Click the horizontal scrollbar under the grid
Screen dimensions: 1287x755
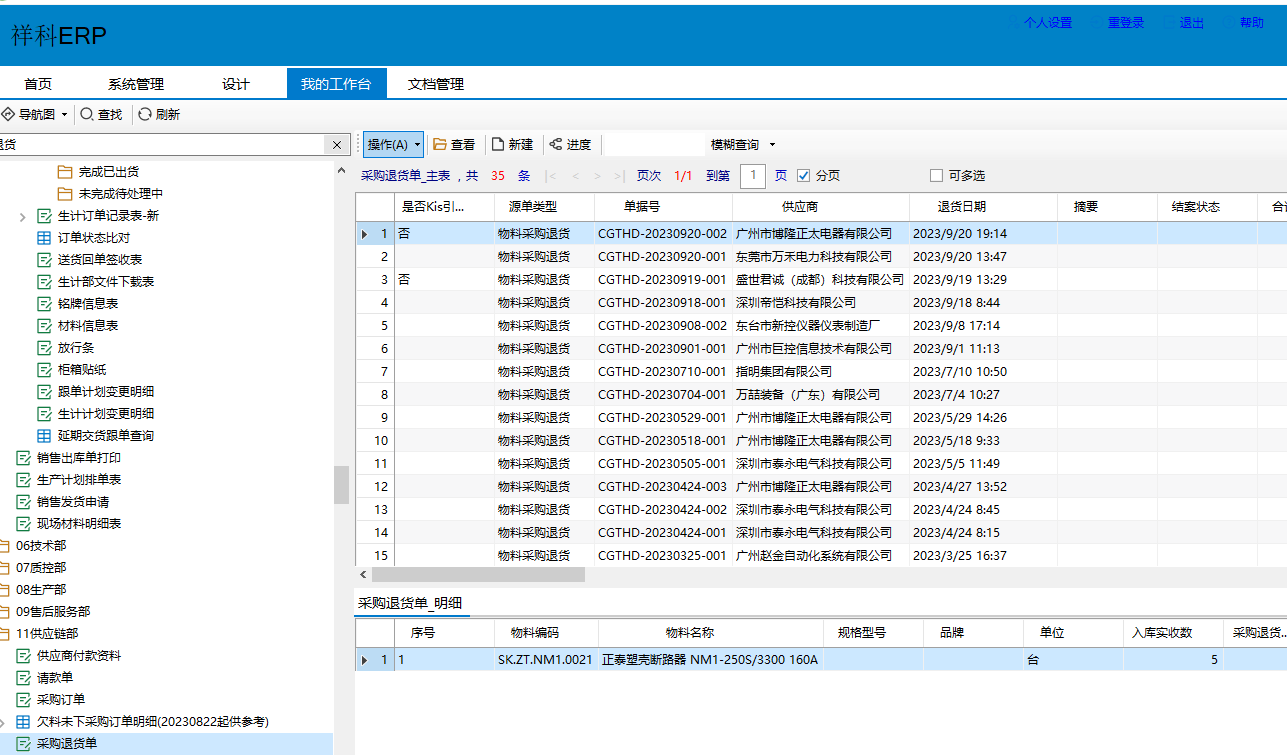pos(478,575)
